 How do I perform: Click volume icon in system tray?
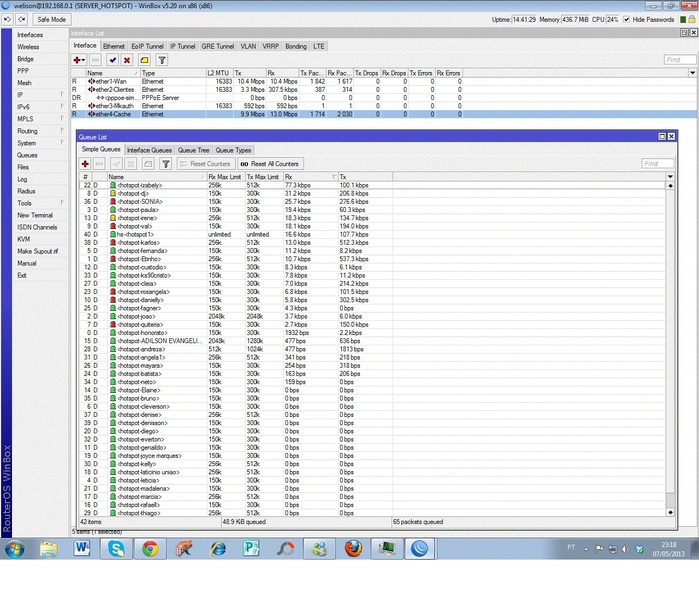coord(626,549)
